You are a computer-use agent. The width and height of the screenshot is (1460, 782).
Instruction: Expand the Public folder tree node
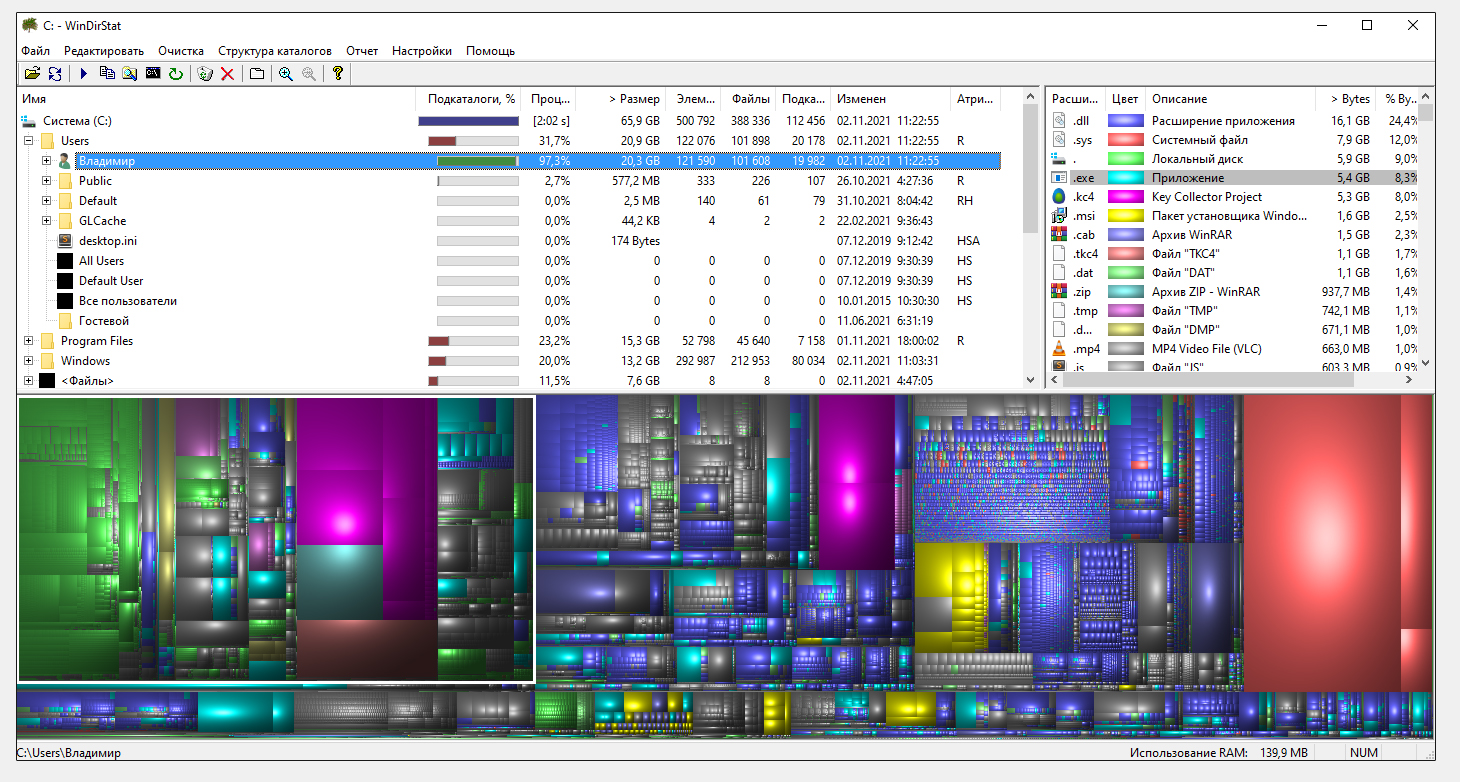(47, 181)
